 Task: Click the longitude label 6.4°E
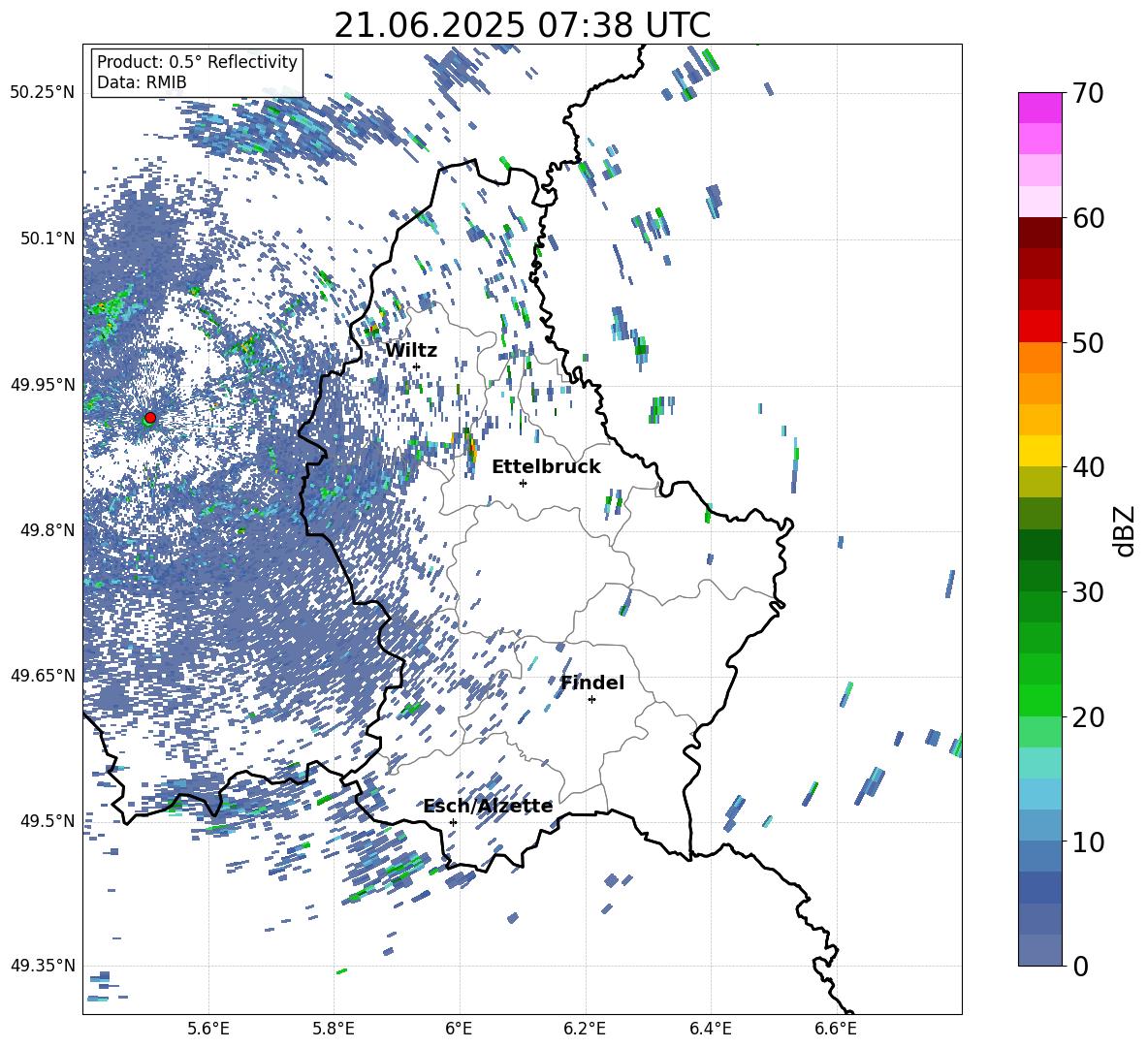710,1029
